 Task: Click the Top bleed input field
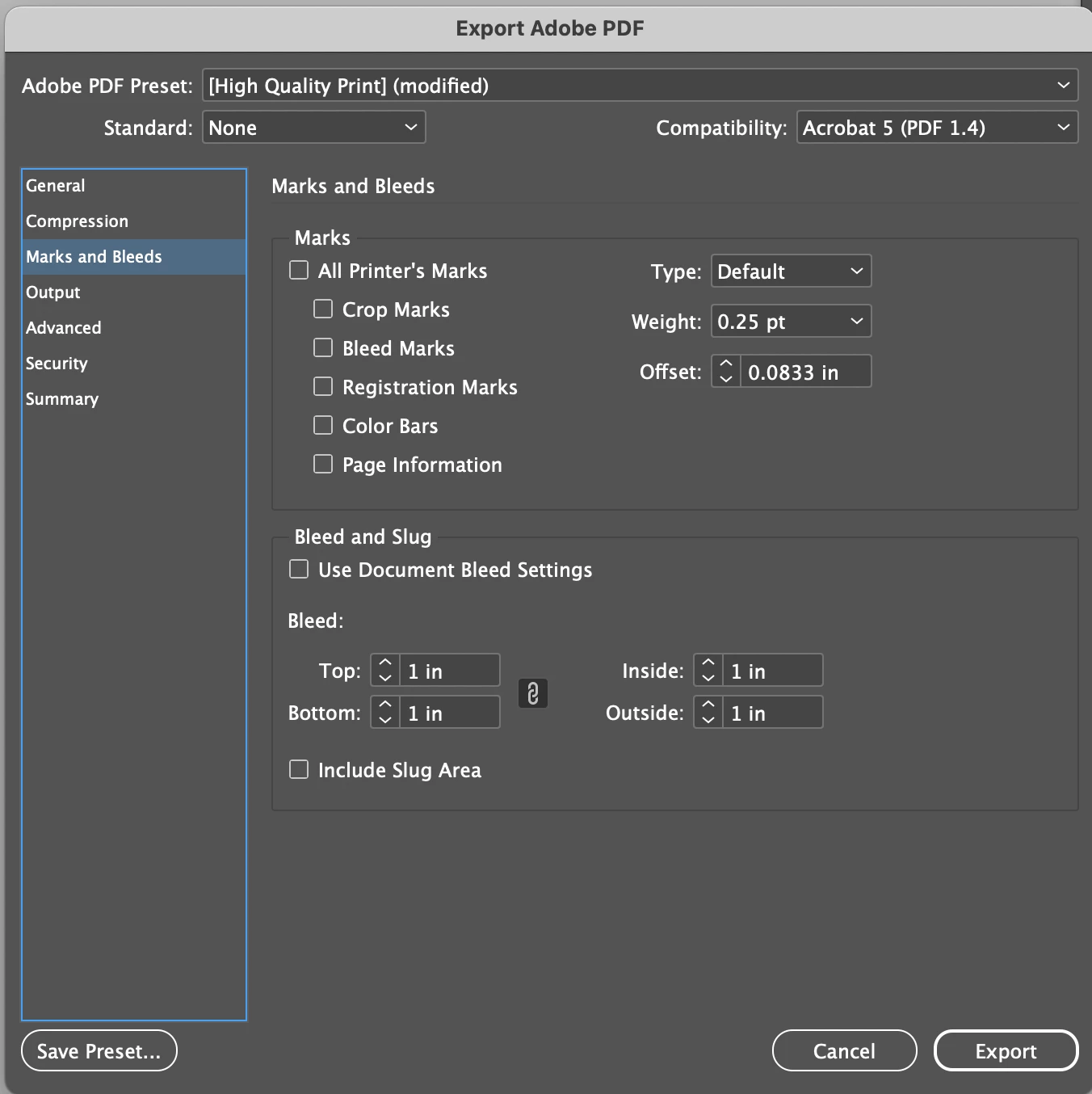tap(449, 671)
